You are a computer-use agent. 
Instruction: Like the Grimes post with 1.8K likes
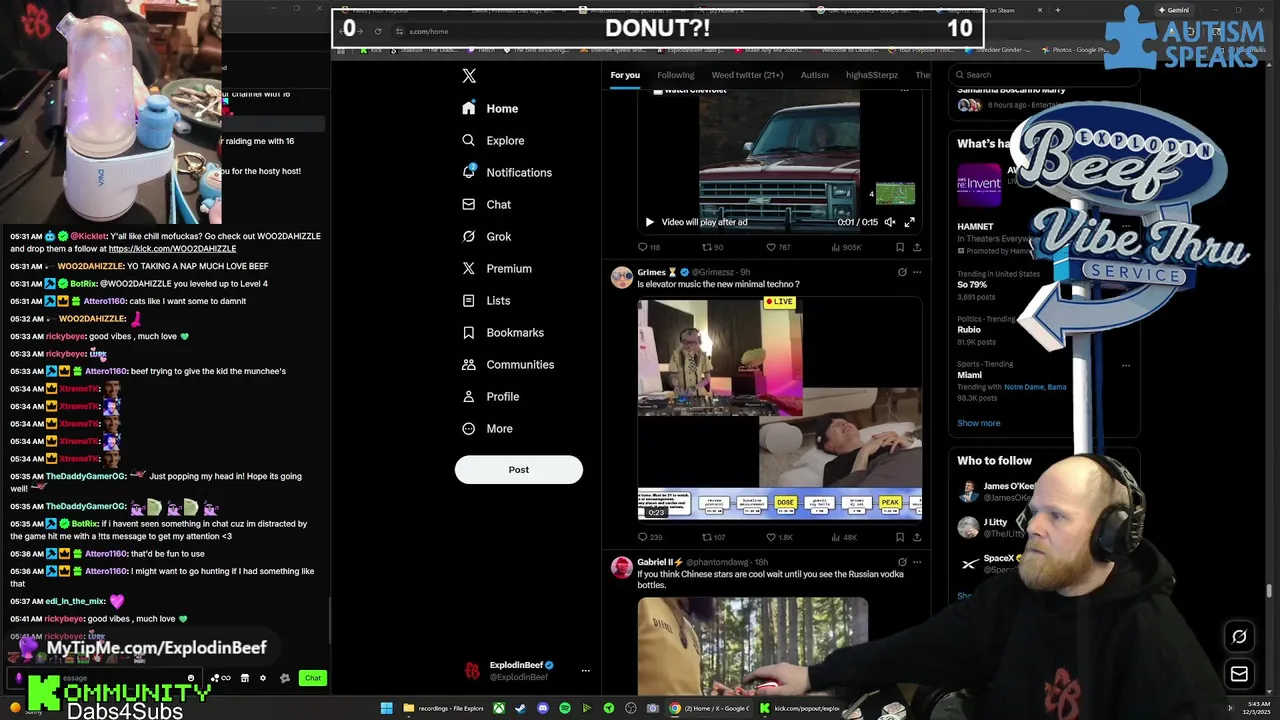coord(779,537)
